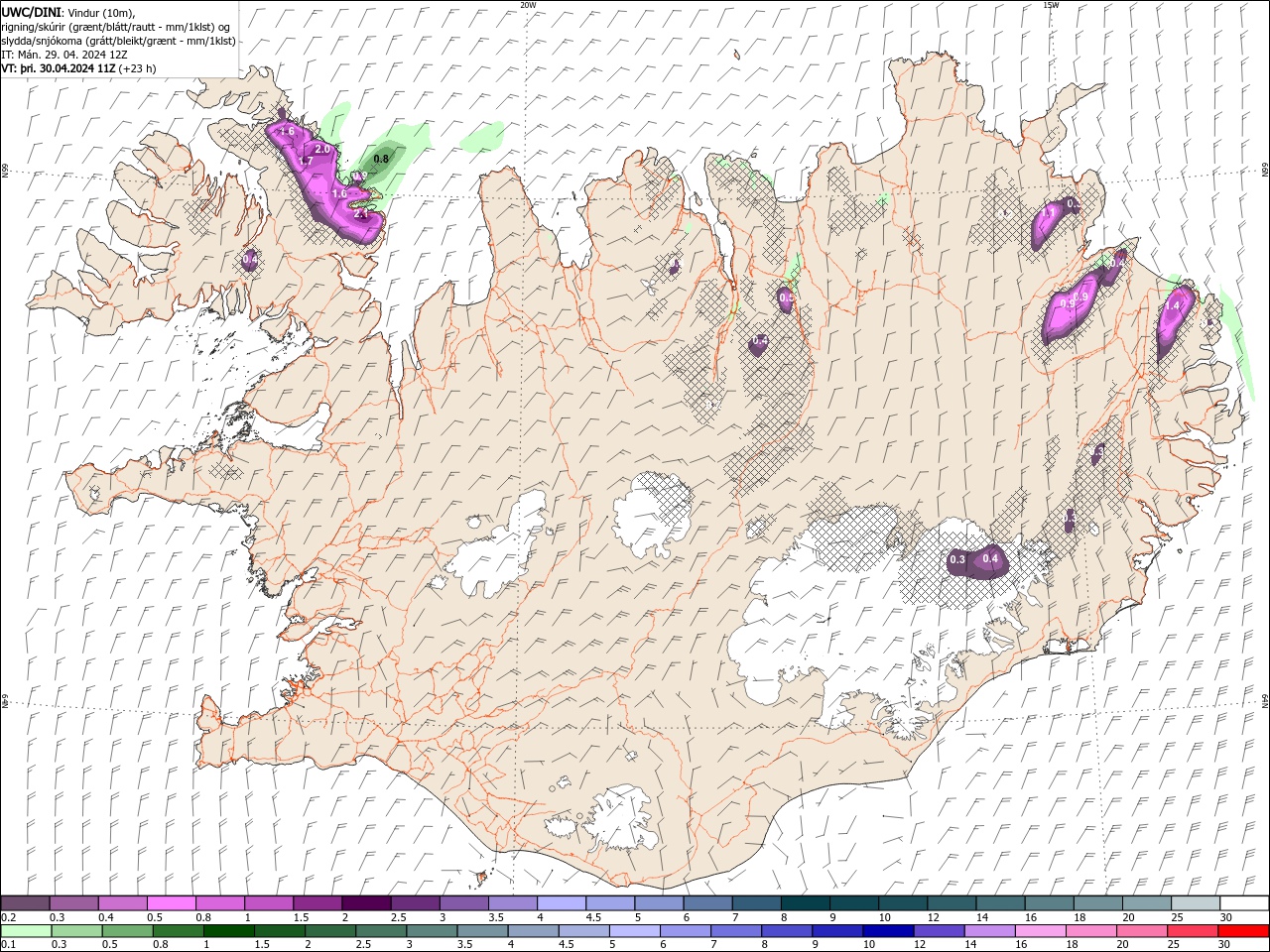Click the 30 bright red rain scale swatch

pyautogui.click(x=1242, y=931)
